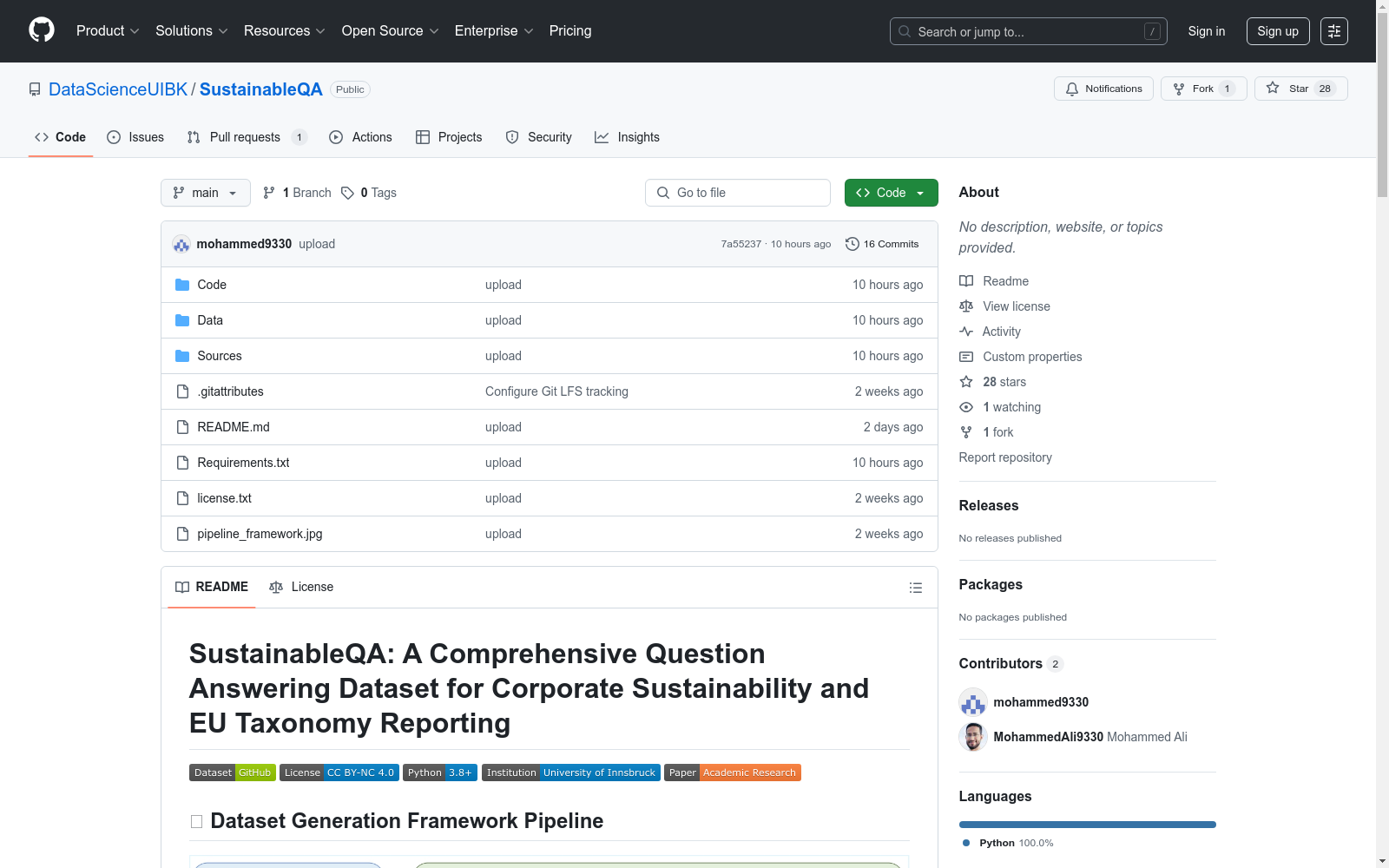Click the Requirements.txt file icon
This screenshot has height=868, width=1389.
point(182,463)
